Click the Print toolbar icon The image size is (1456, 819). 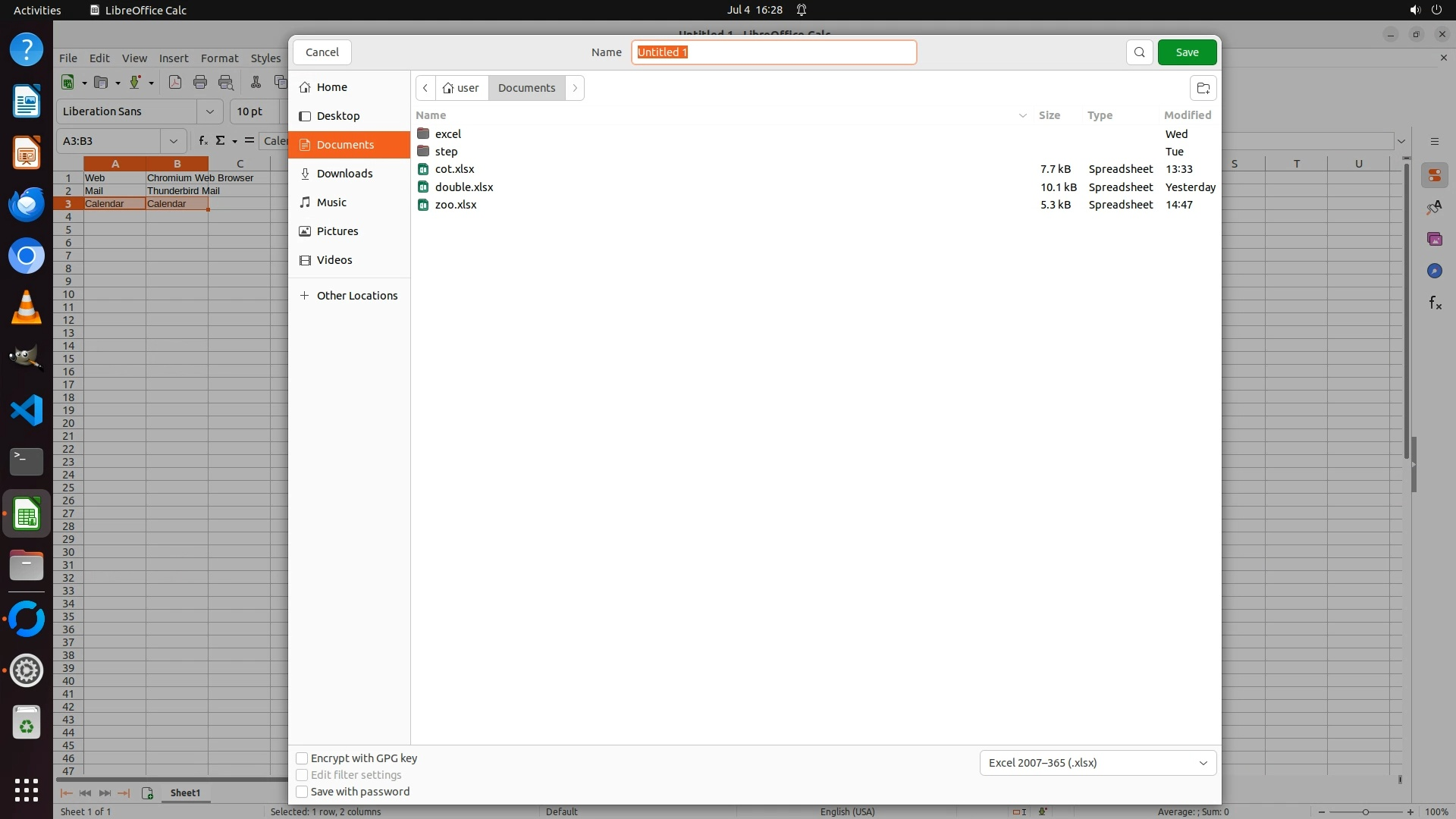(x=200, y=83)
